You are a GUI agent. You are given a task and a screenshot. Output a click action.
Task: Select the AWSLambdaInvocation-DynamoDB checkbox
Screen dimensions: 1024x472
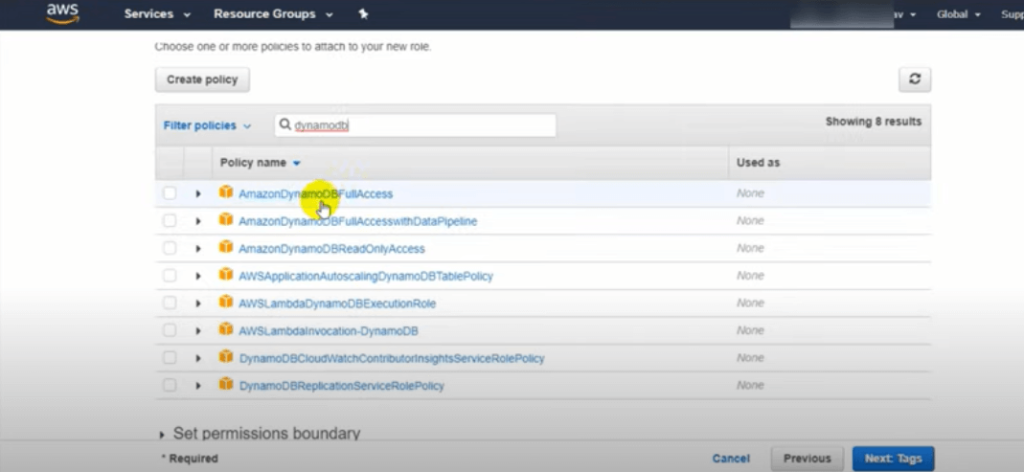point(170,330)
